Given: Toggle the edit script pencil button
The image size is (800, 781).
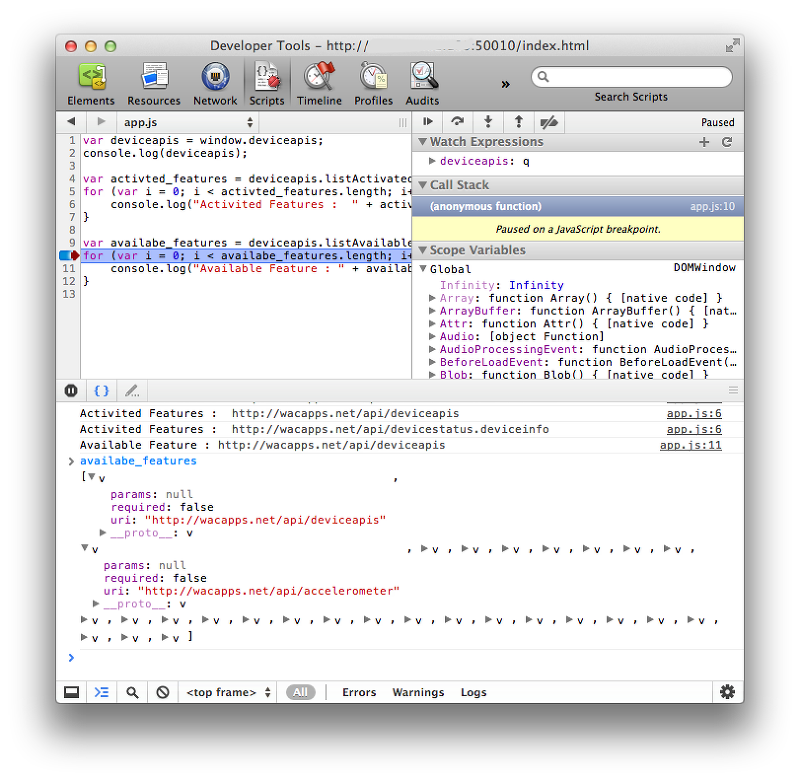Looking at the screenshot, I should pos(132,391).
